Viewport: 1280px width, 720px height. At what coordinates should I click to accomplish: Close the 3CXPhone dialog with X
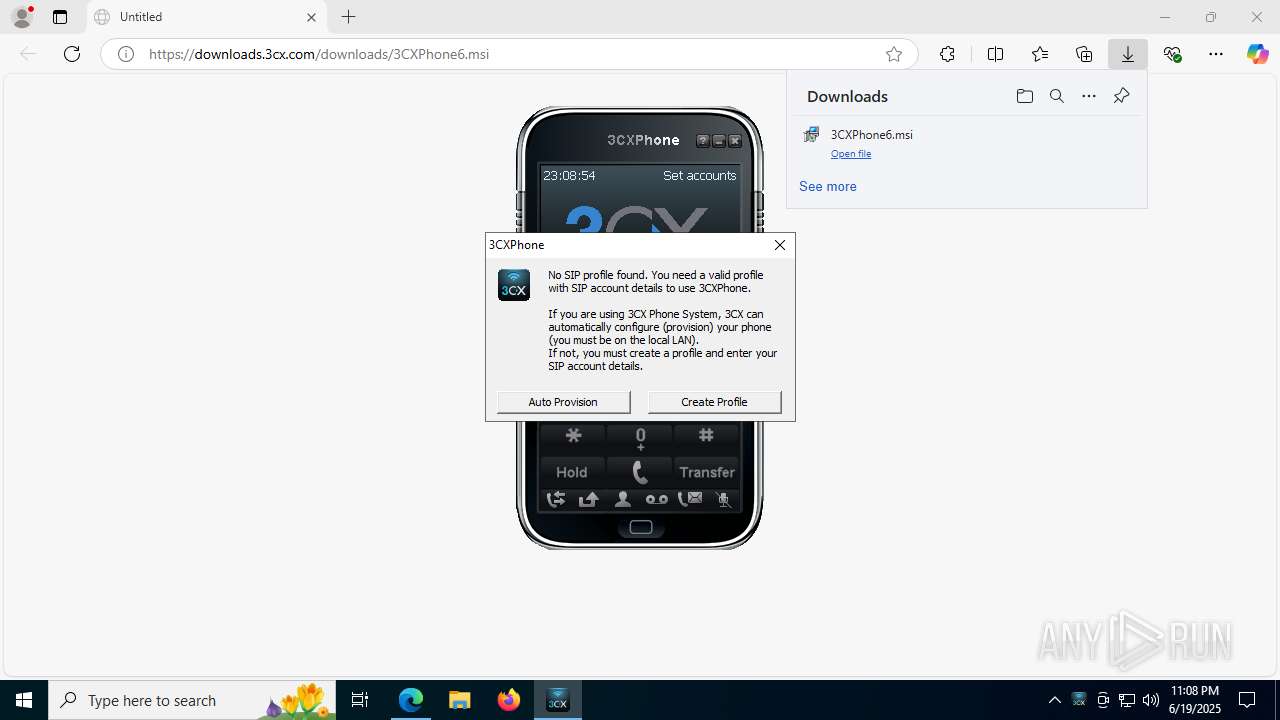[780, 245]
